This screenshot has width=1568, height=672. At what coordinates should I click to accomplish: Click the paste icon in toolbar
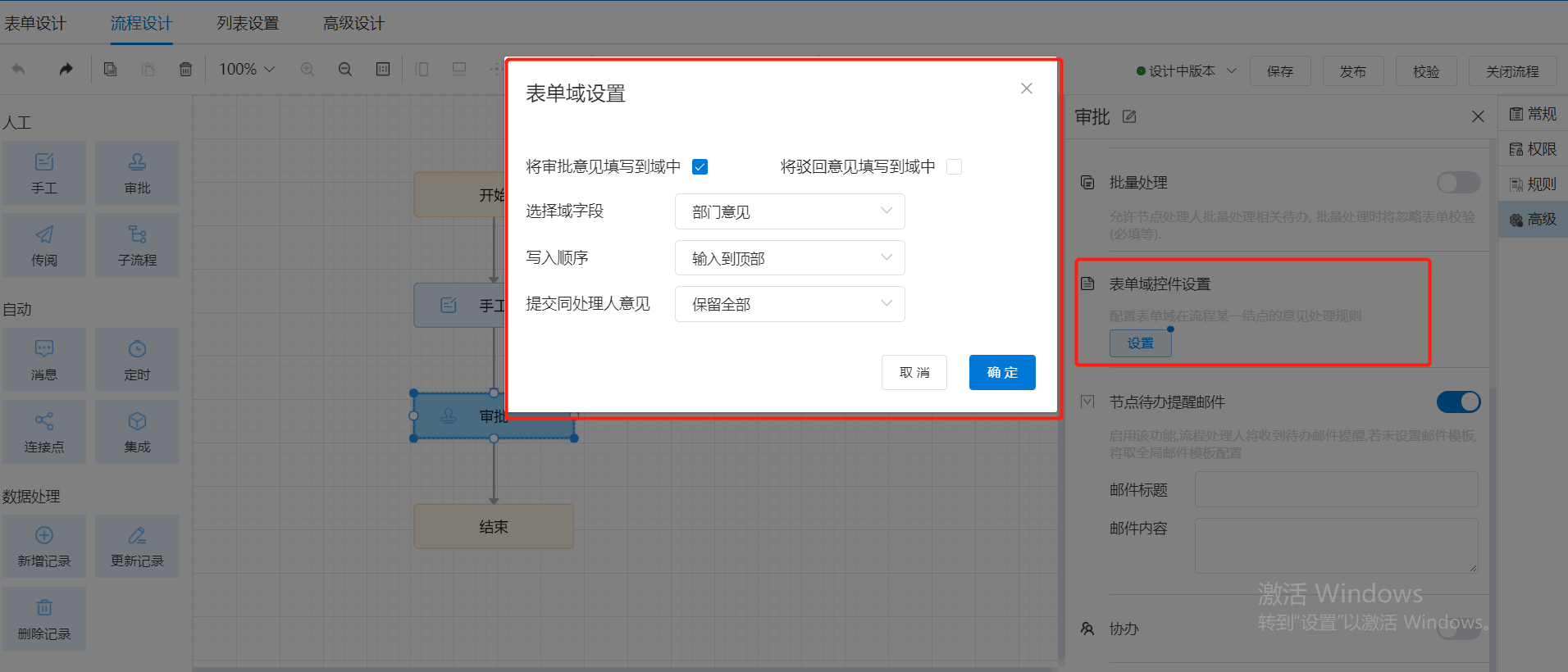[x=148, y=70]
